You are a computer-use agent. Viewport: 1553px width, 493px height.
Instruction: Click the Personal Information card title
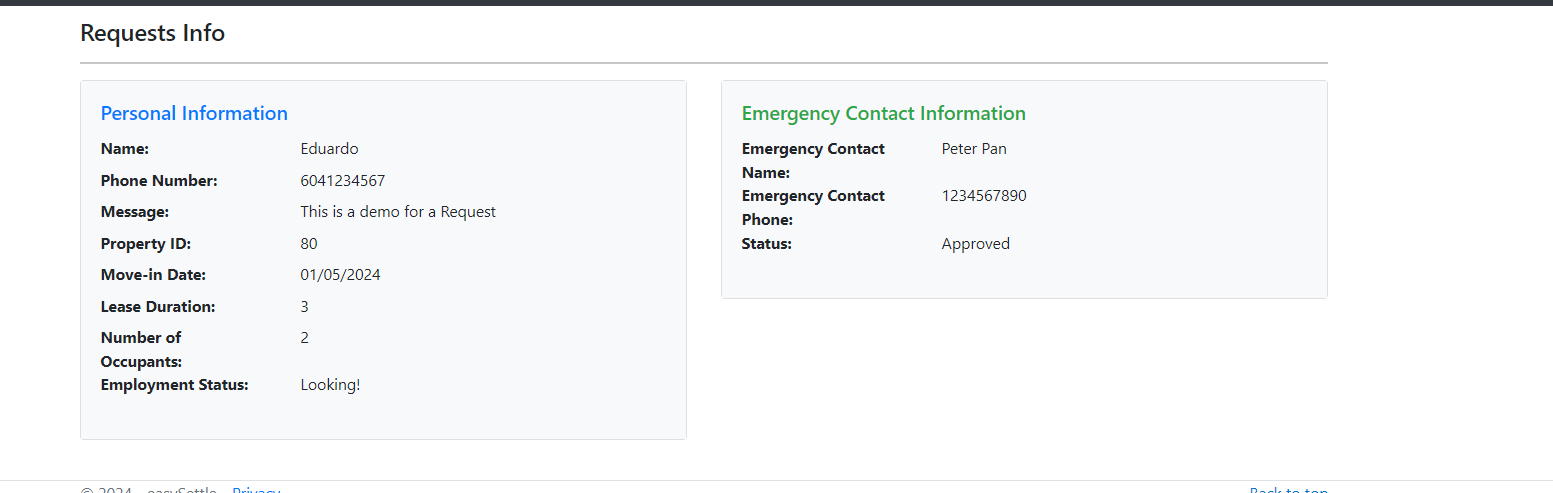[x=194, y=113]
